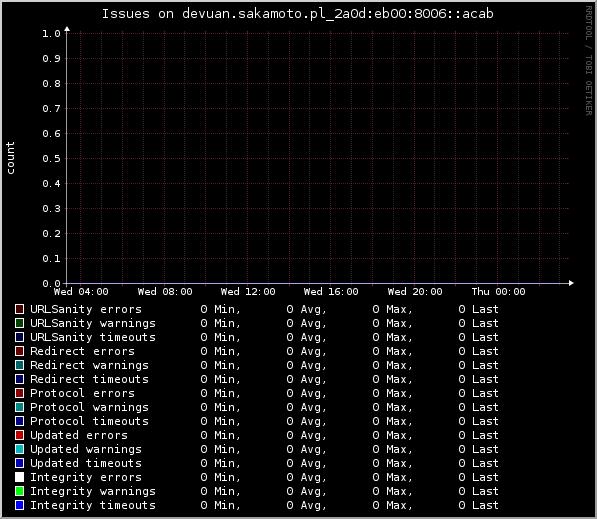Click the vertical count axis label
This screenshot has height=519, width=597.
[x=10, y=158]
